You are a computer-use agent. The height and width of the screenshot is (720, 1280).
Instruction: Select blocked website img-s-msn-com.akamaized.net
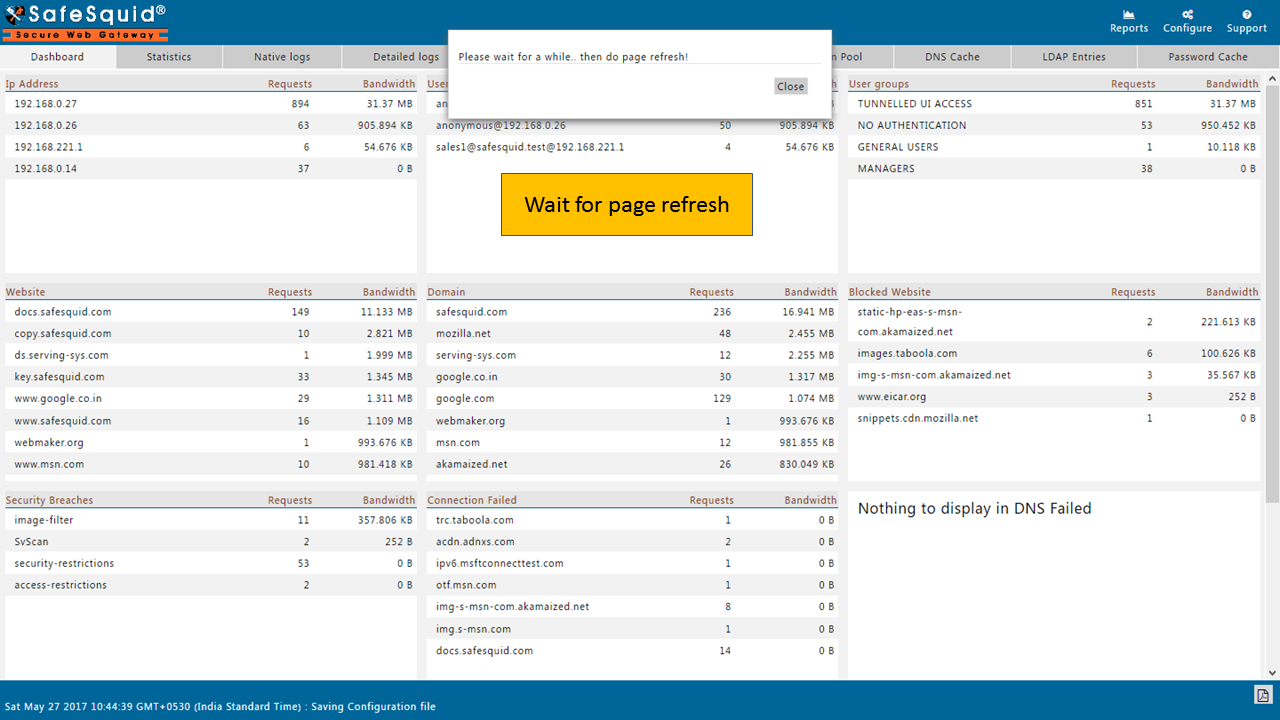[1054, 375]
